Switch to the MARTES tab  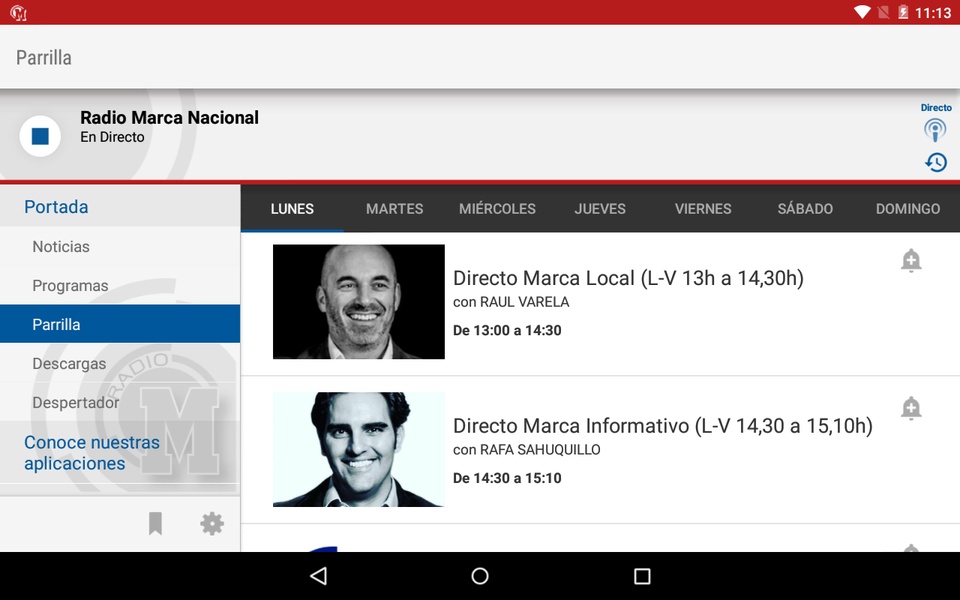coord(394,209)
